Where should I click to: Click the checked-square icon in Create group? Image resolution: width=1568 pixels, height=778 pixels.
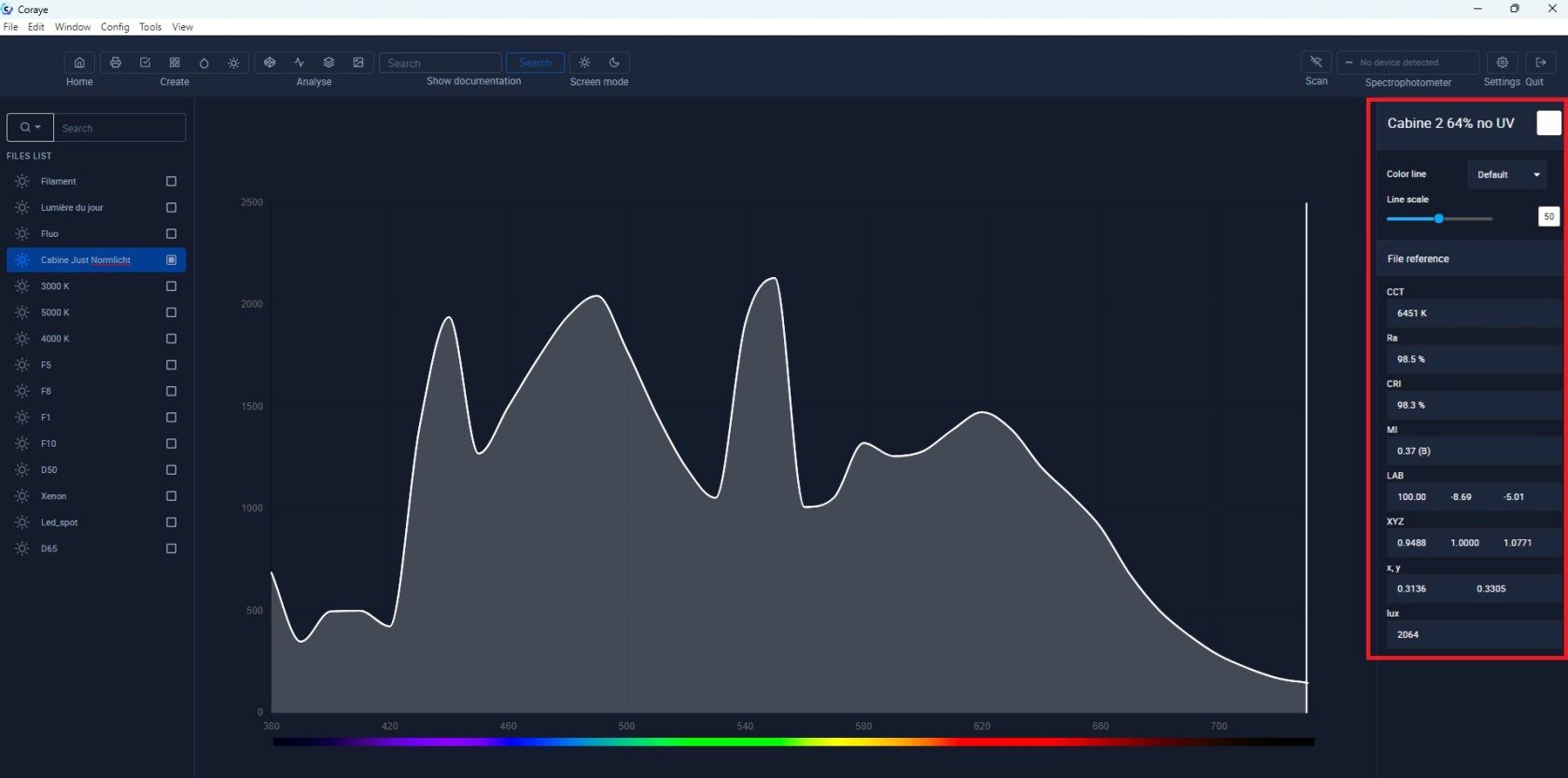pyautogui.click(x=145, y=63)
